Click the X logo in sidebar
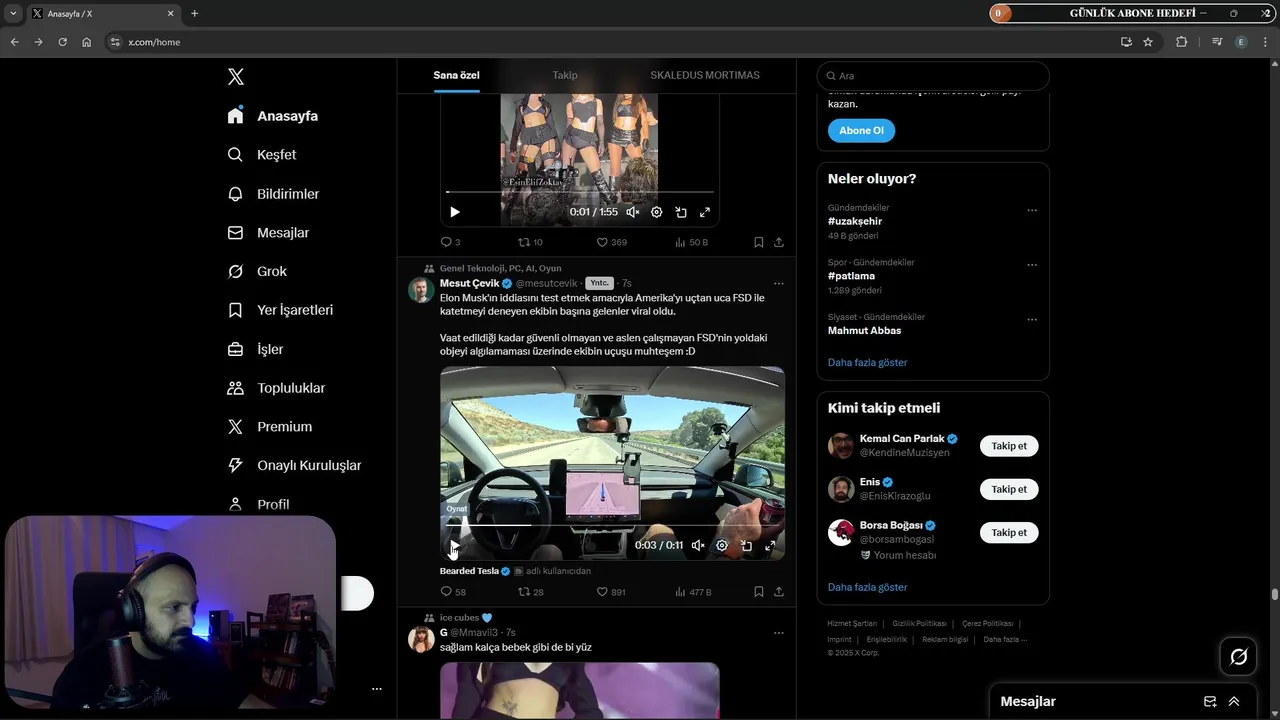1280x720 pixels. 236,77
